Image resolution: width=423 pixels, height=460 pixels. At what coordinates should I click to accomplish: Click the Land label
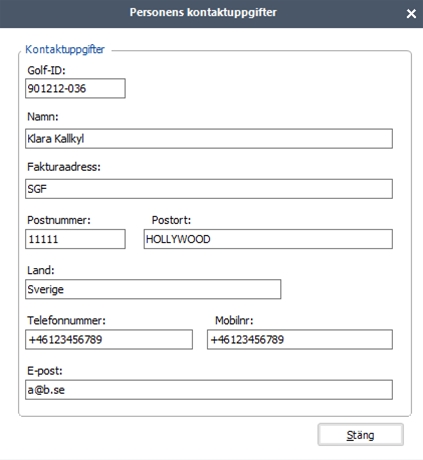(x=41, y=270)
